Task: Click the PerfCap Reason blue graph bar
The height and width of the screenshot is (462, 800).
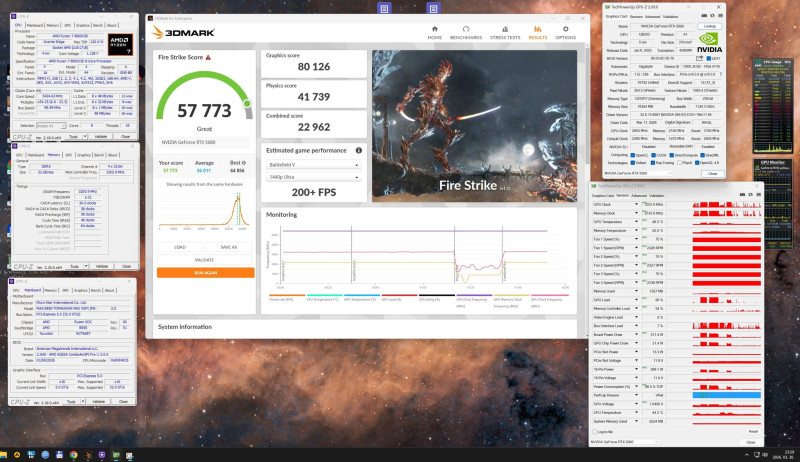Action: pos(727,395)
